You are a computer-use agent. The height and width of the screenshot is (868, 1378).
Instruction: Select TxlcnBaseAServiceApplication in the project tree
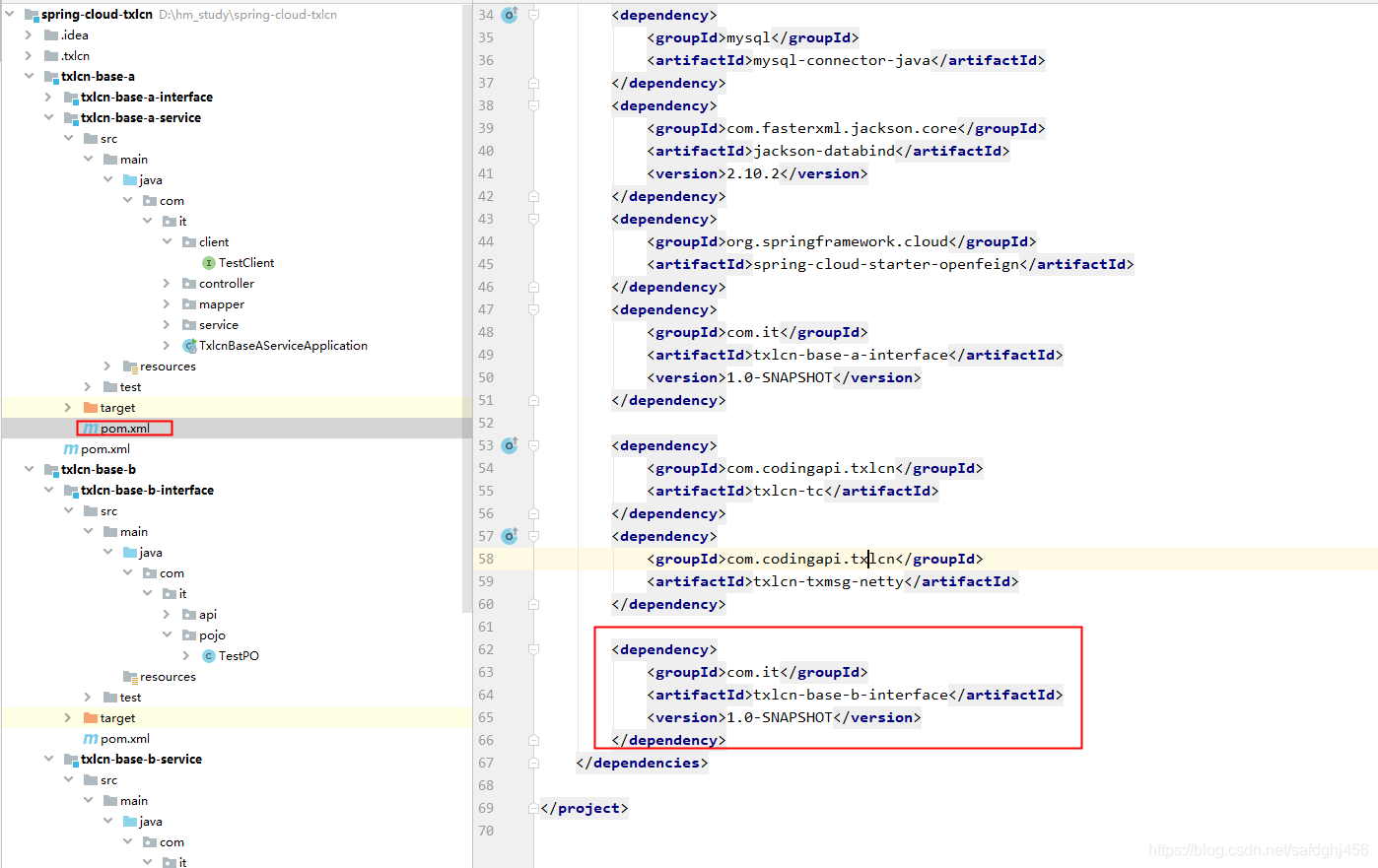coord(283,346)
